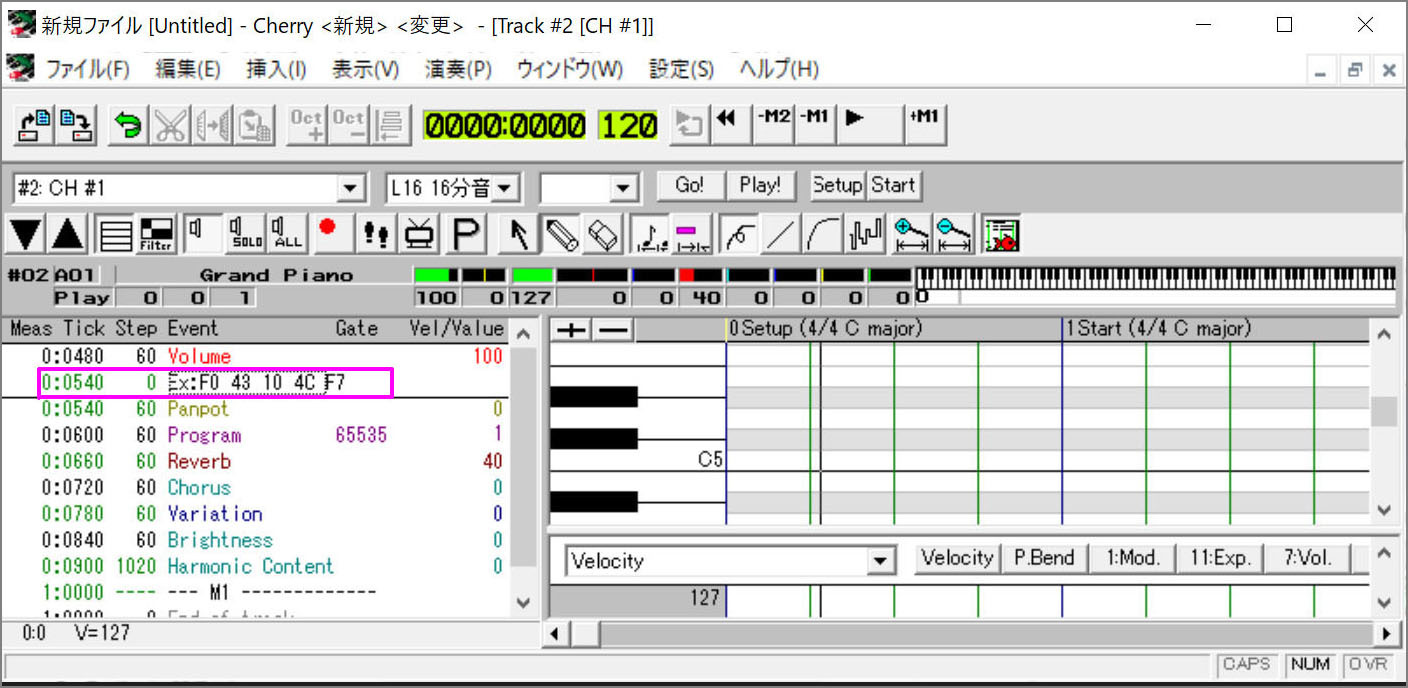Select the Volume event row
The image size is (1408, 688).
[256, 356]
